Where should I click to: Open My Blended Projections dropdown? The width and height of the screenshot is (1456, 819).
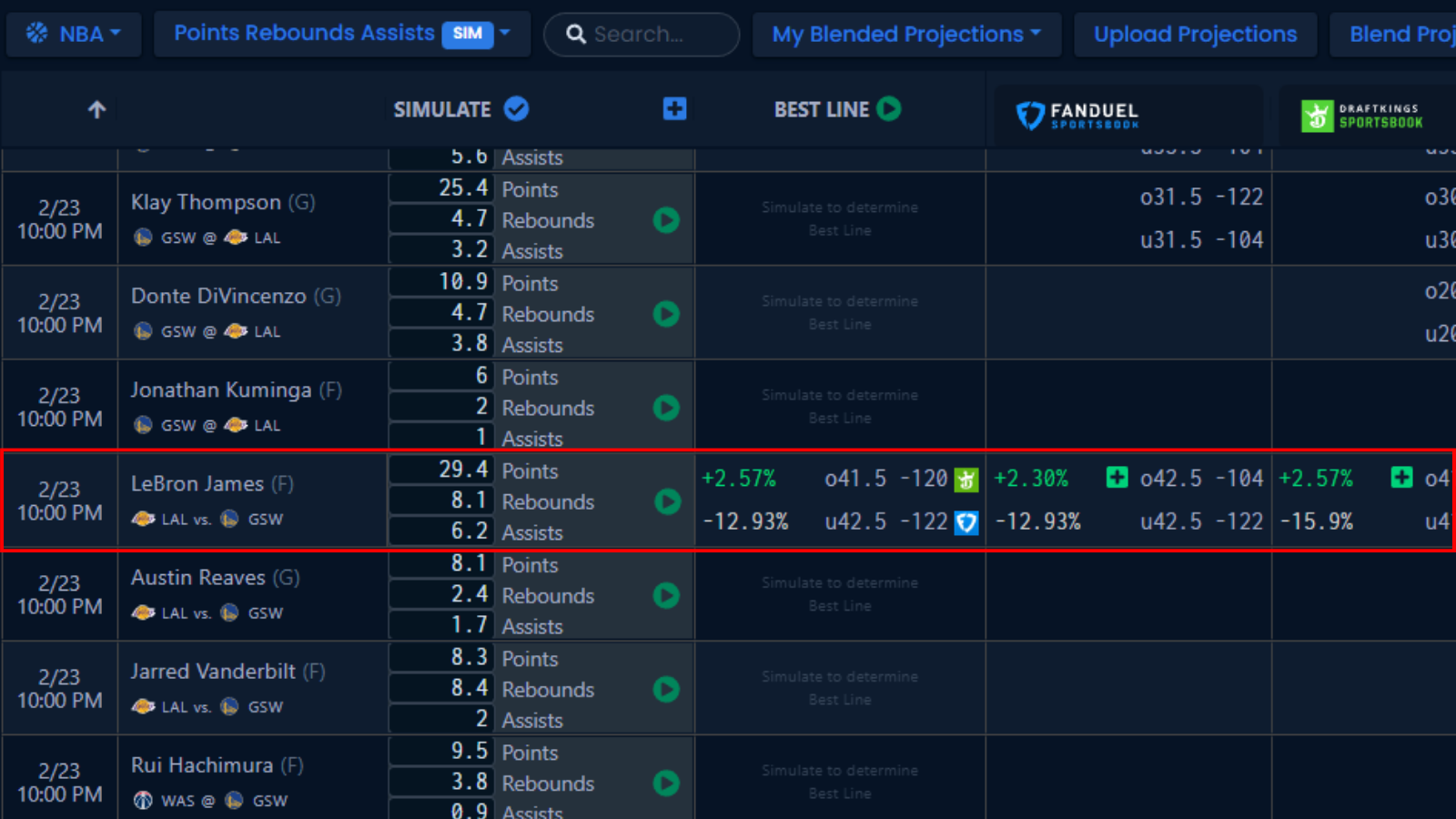906,35
